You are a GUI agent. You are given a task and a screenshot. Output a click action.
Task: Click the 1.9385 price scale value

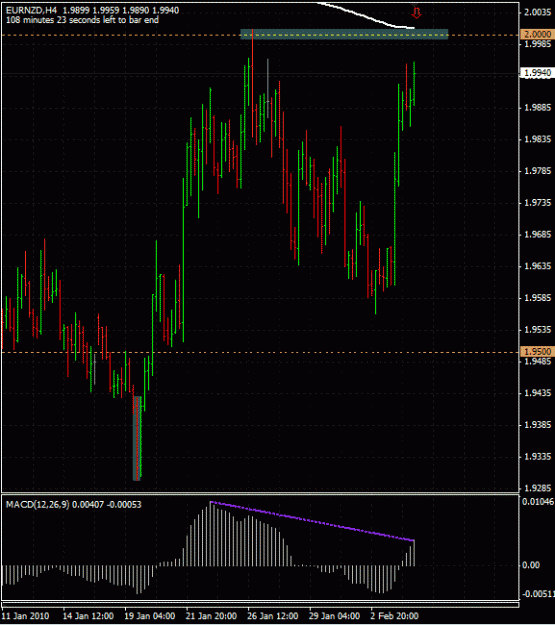click(538, 425)
